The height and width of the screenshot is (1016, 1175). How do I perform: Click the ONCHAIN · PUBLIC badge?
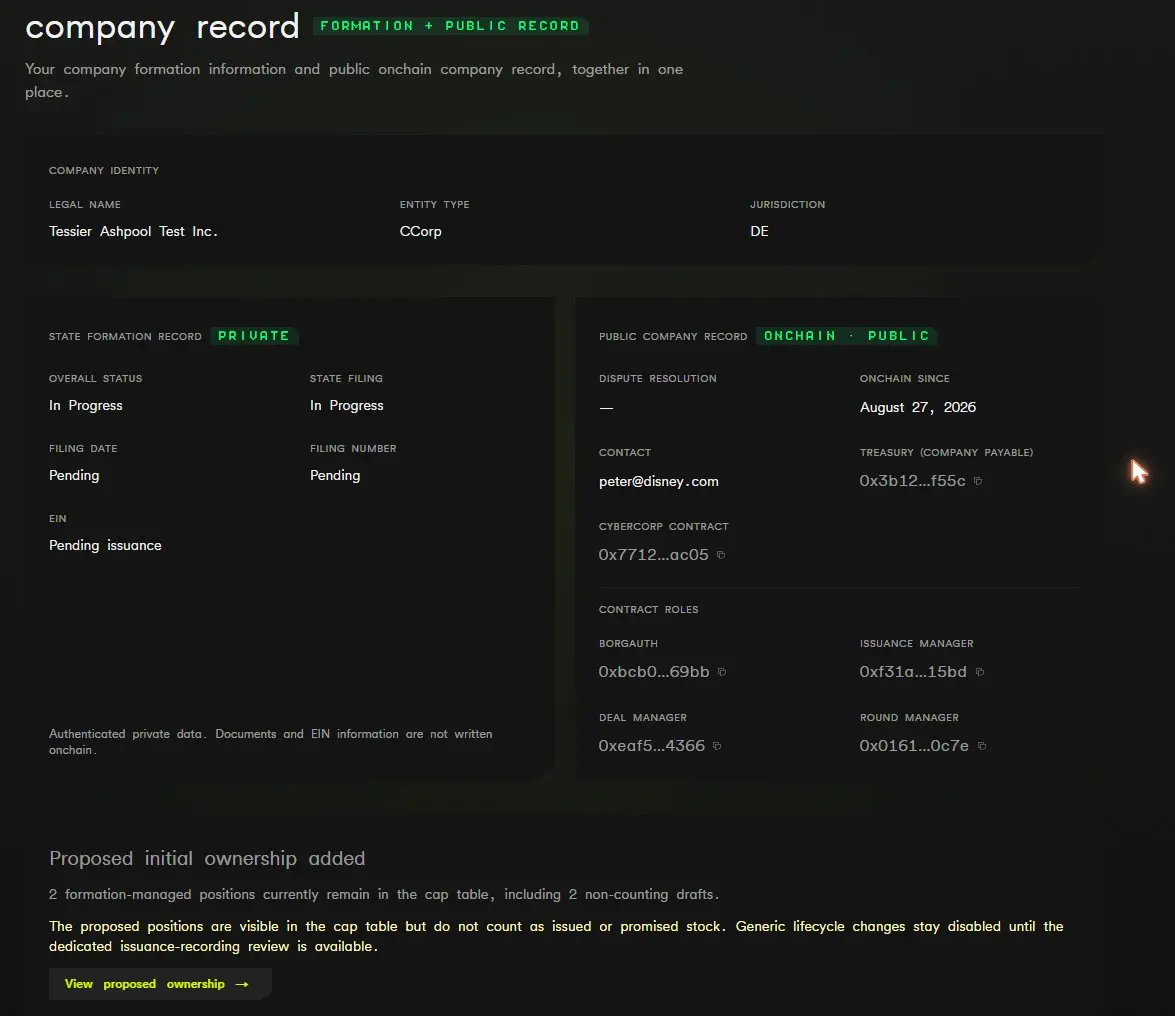pyautogui.click(x=846, y=336)
